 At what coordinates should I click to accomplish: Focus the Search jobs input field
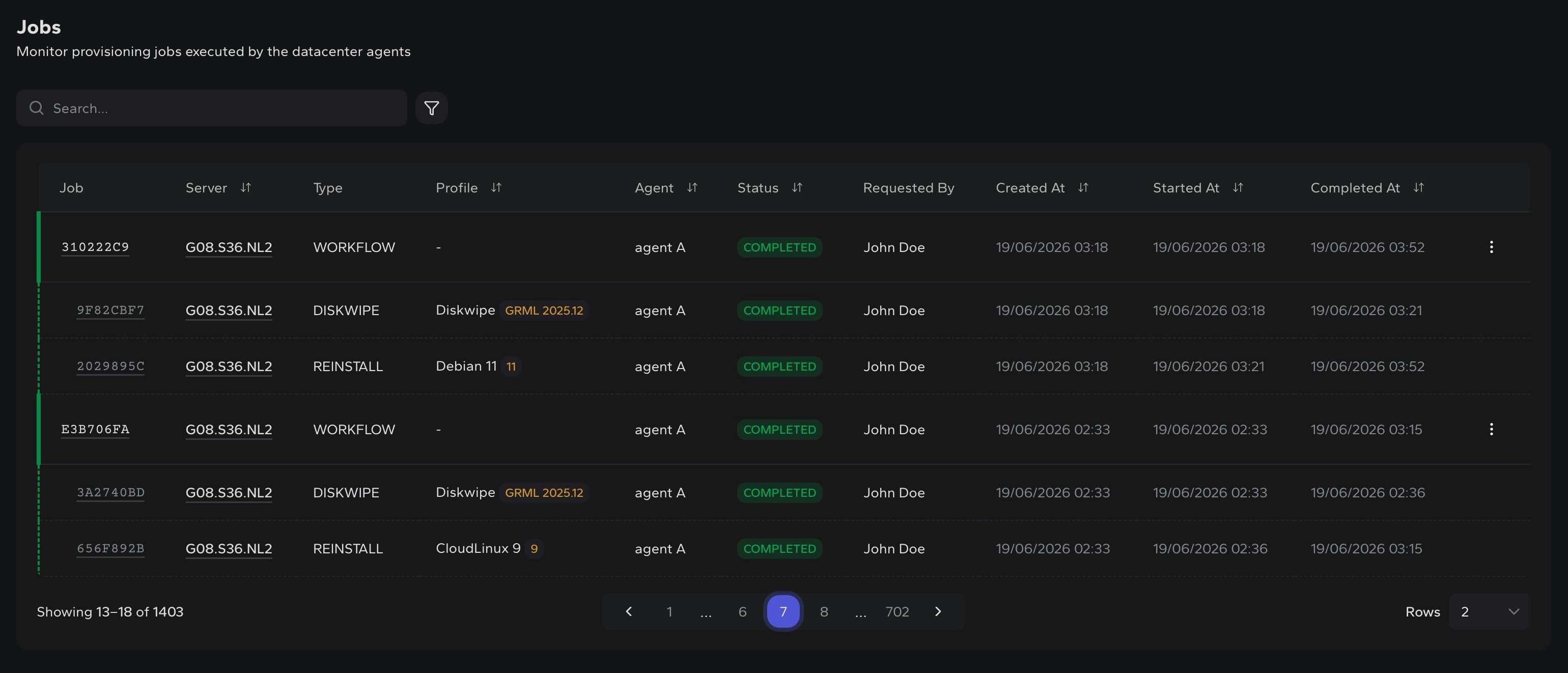click(x=211, y=108)
